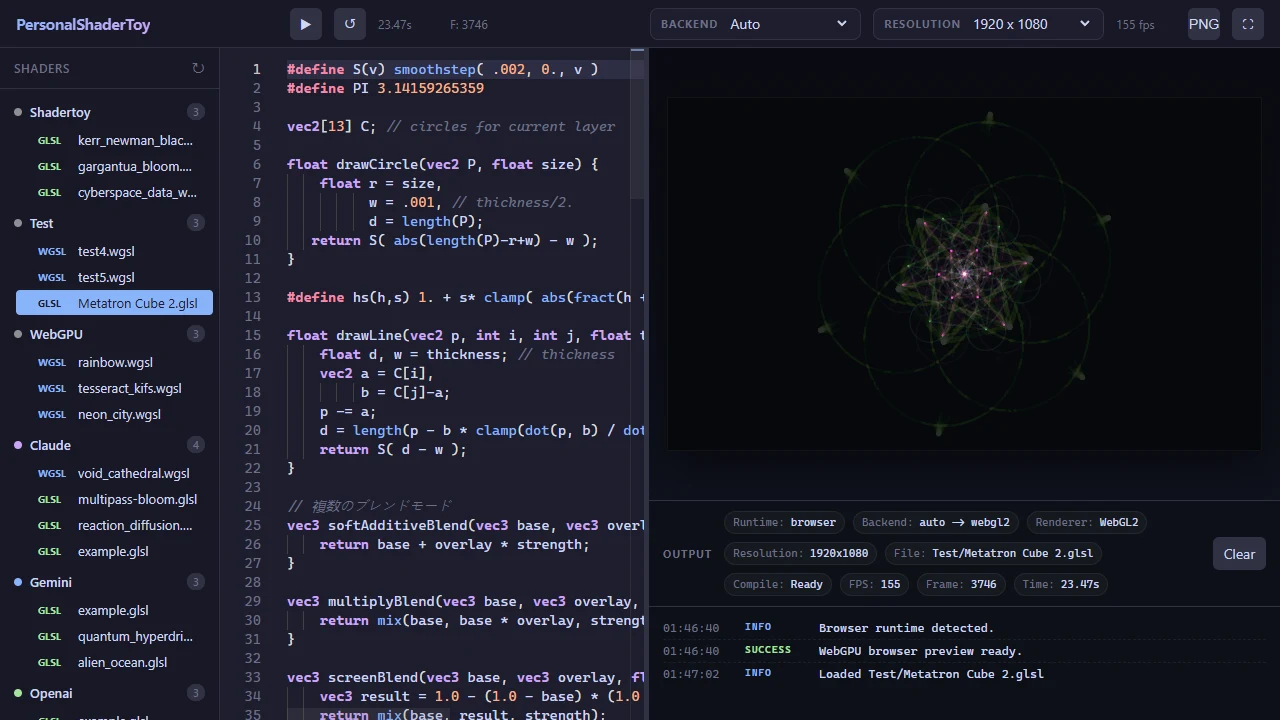Open test4.wgsl file
This screenshot has width=1280, height=720.
(114, 251)
